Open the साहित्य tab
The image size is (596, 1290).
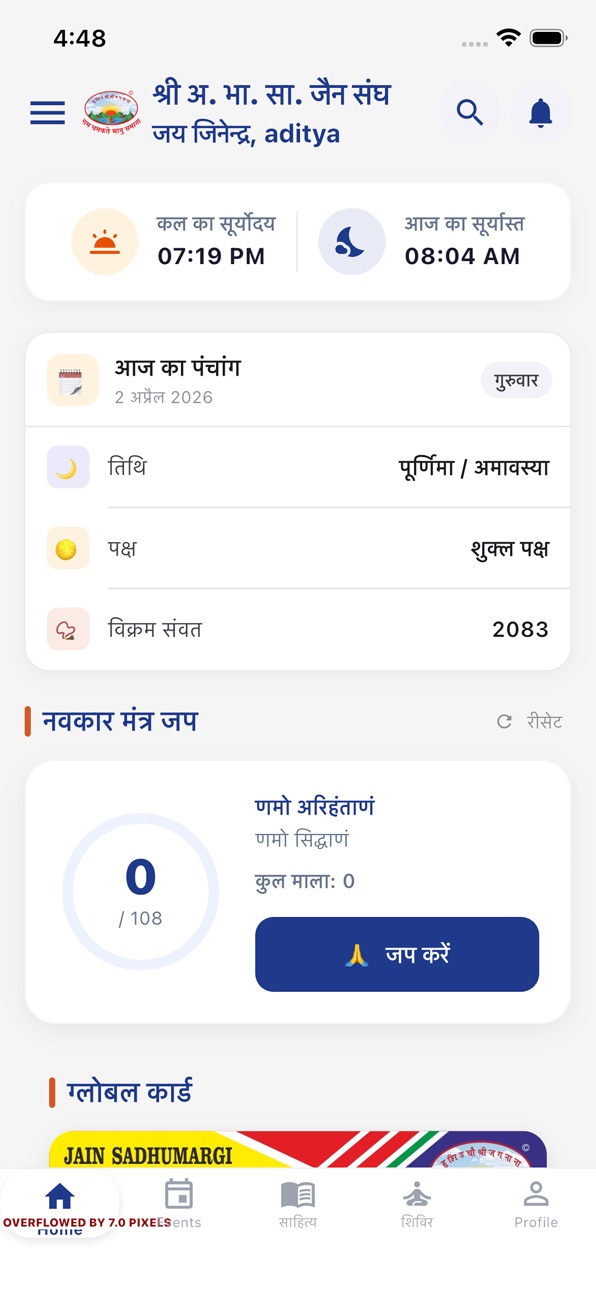(298, 1204)
